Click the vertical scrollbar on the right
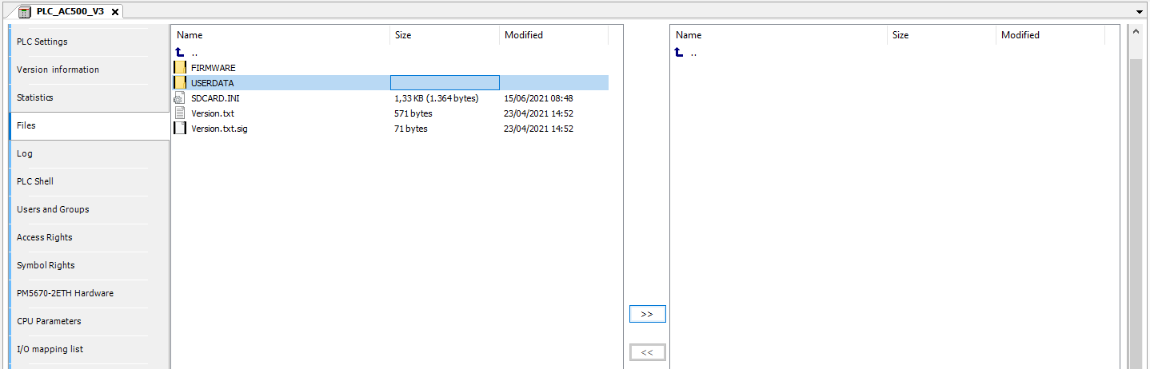 coord(1134,197)
